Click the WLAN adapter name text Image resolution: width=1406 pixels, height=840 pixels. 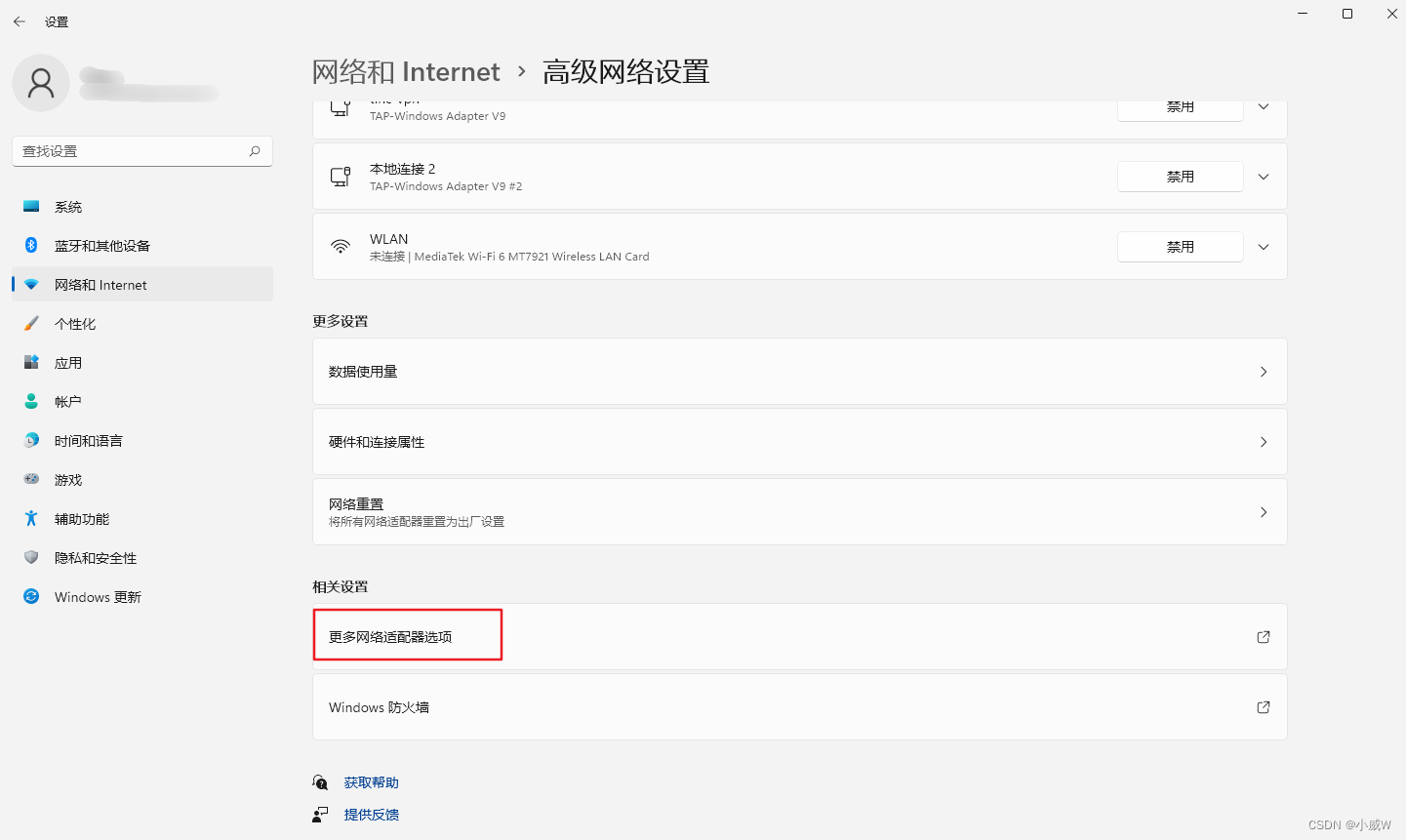click(389, 239)
